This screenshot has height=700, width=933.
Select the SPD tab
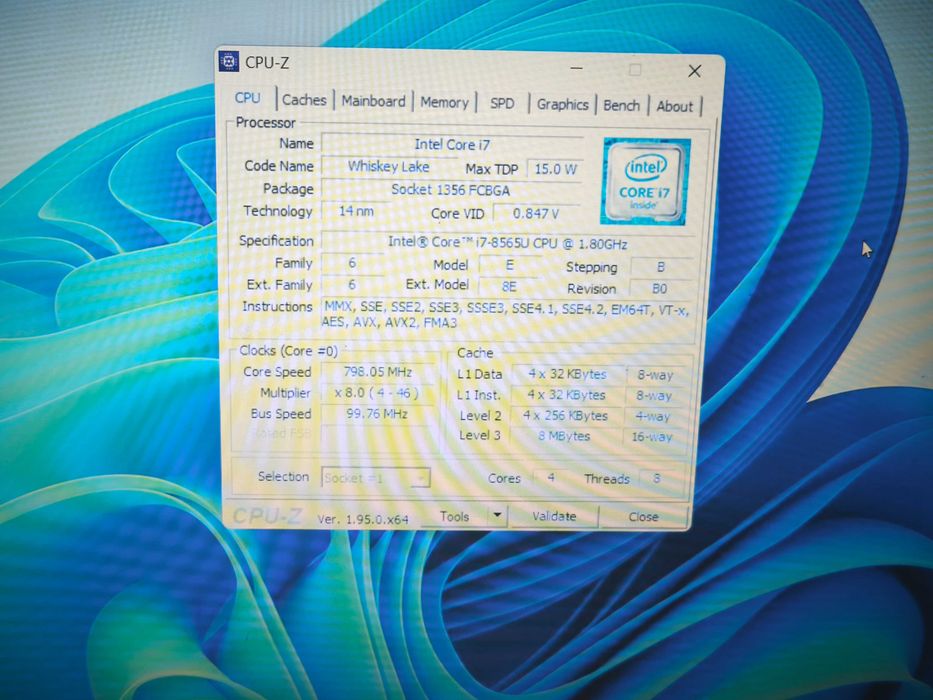tap(502, 104)
